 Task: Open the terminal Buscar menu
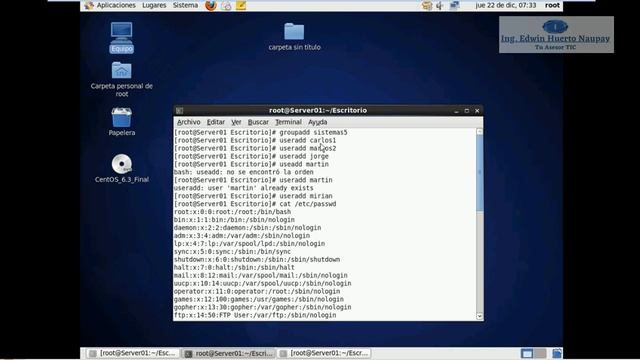click(x=258, y=122)
